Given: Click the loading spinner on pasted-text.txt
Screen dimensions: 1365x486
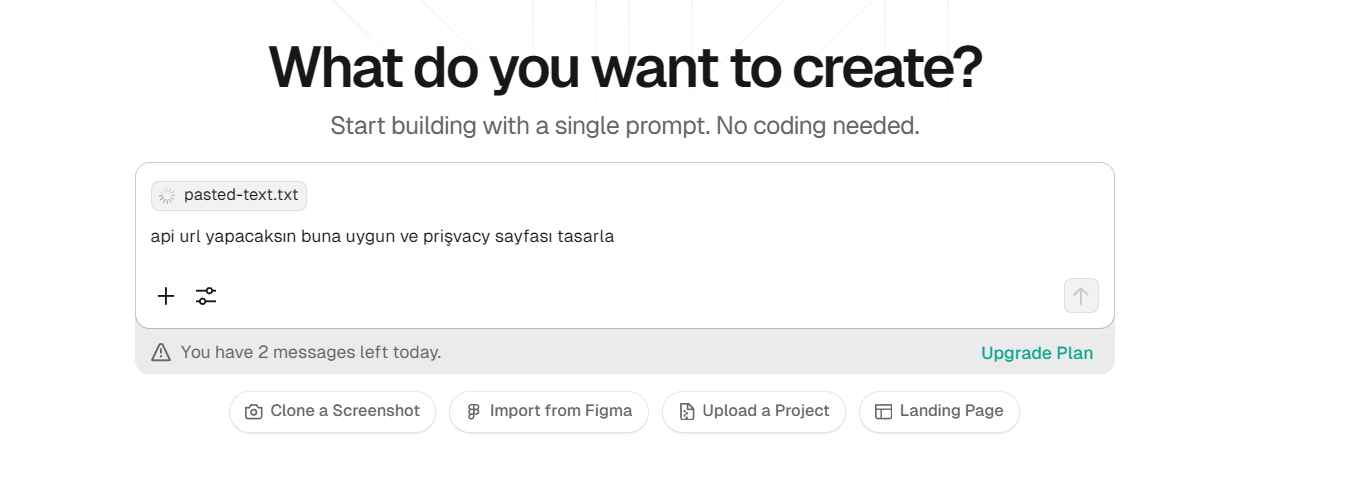Looking at the screenshot, I should coord(167,196).
